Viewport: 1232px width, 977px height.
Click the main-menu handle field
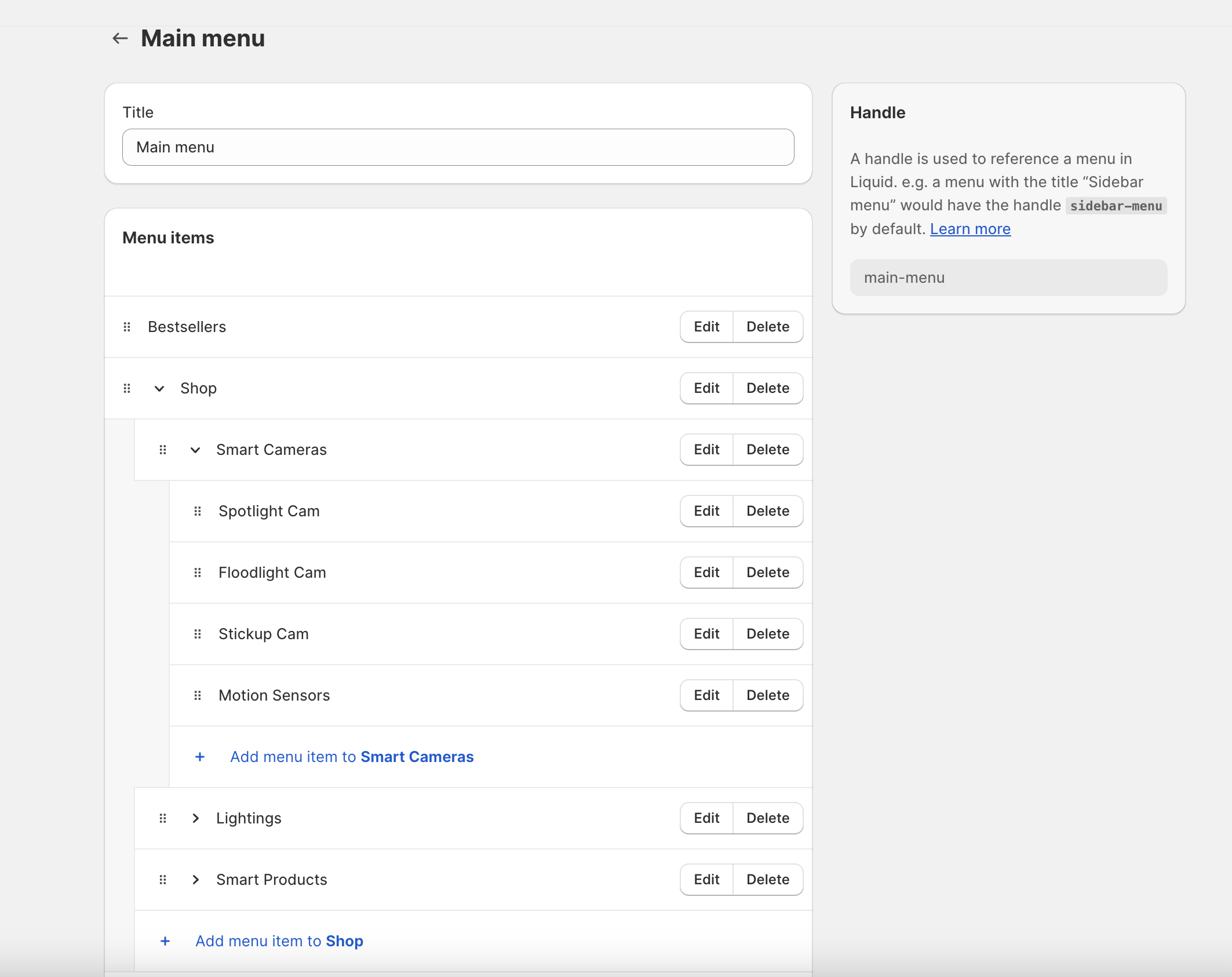[x=1008, y=277]
